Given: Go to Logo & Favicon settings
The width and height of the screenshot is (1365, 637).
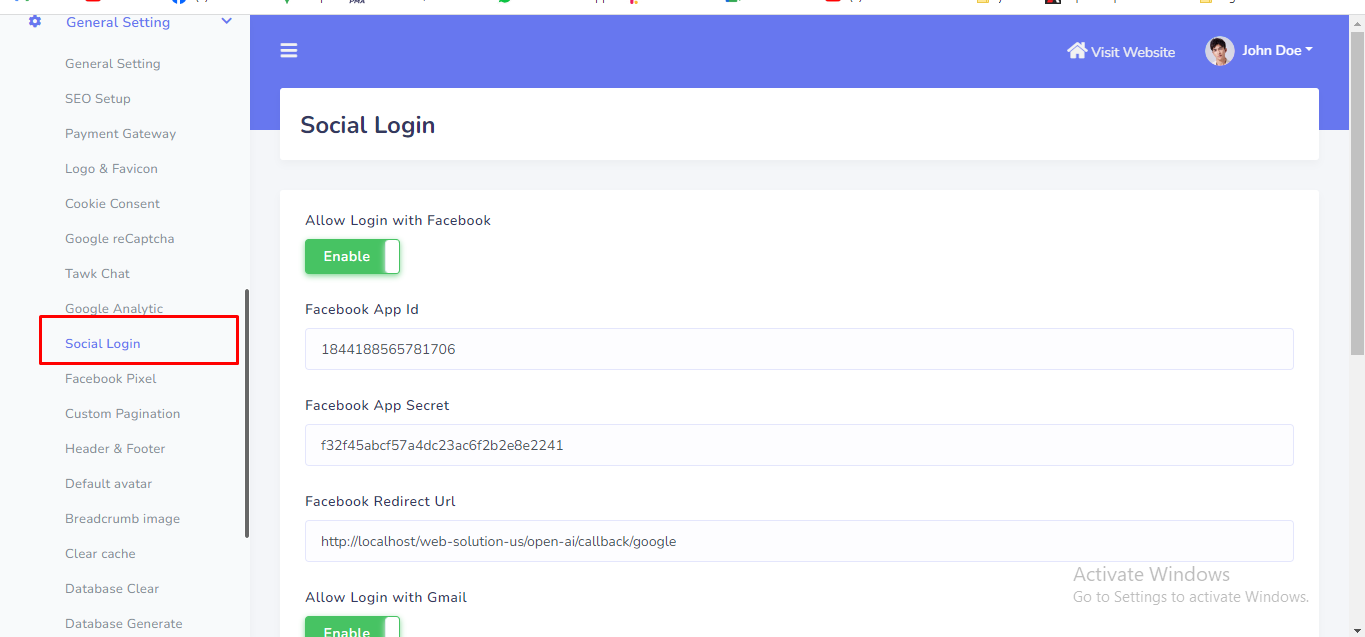Looking at the screenshot, I should (x=111, y=169).
